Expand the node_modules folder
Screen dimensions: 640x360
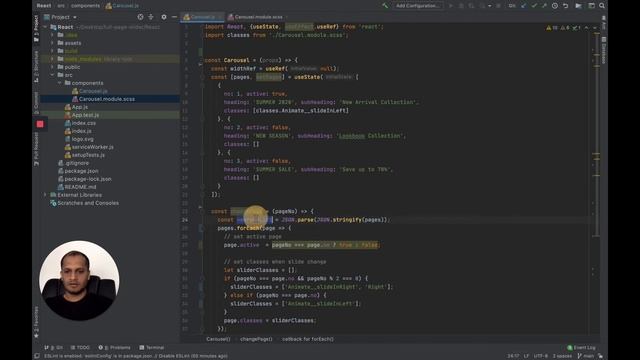pyautogui.click(x=52, y=59)
